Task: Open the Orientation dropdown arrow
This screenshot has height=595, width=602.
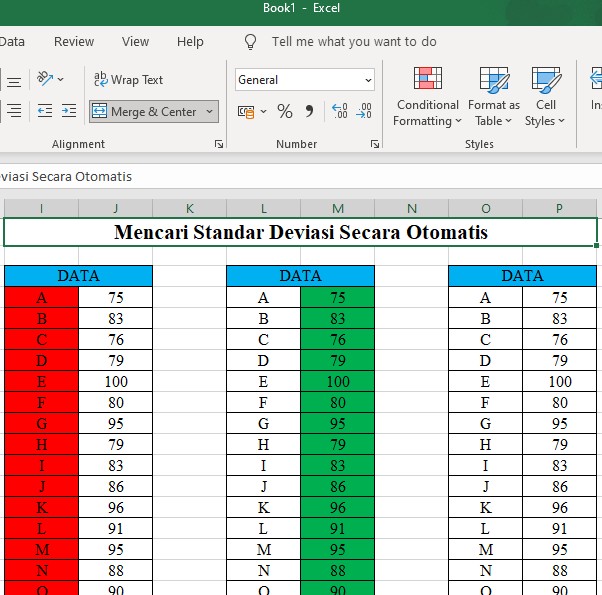Action: (x=60, y=79)
